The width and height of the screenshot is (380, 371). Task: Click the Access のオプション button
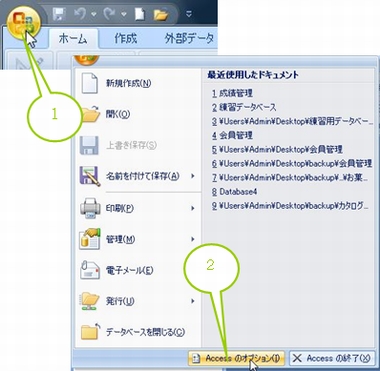237,358
